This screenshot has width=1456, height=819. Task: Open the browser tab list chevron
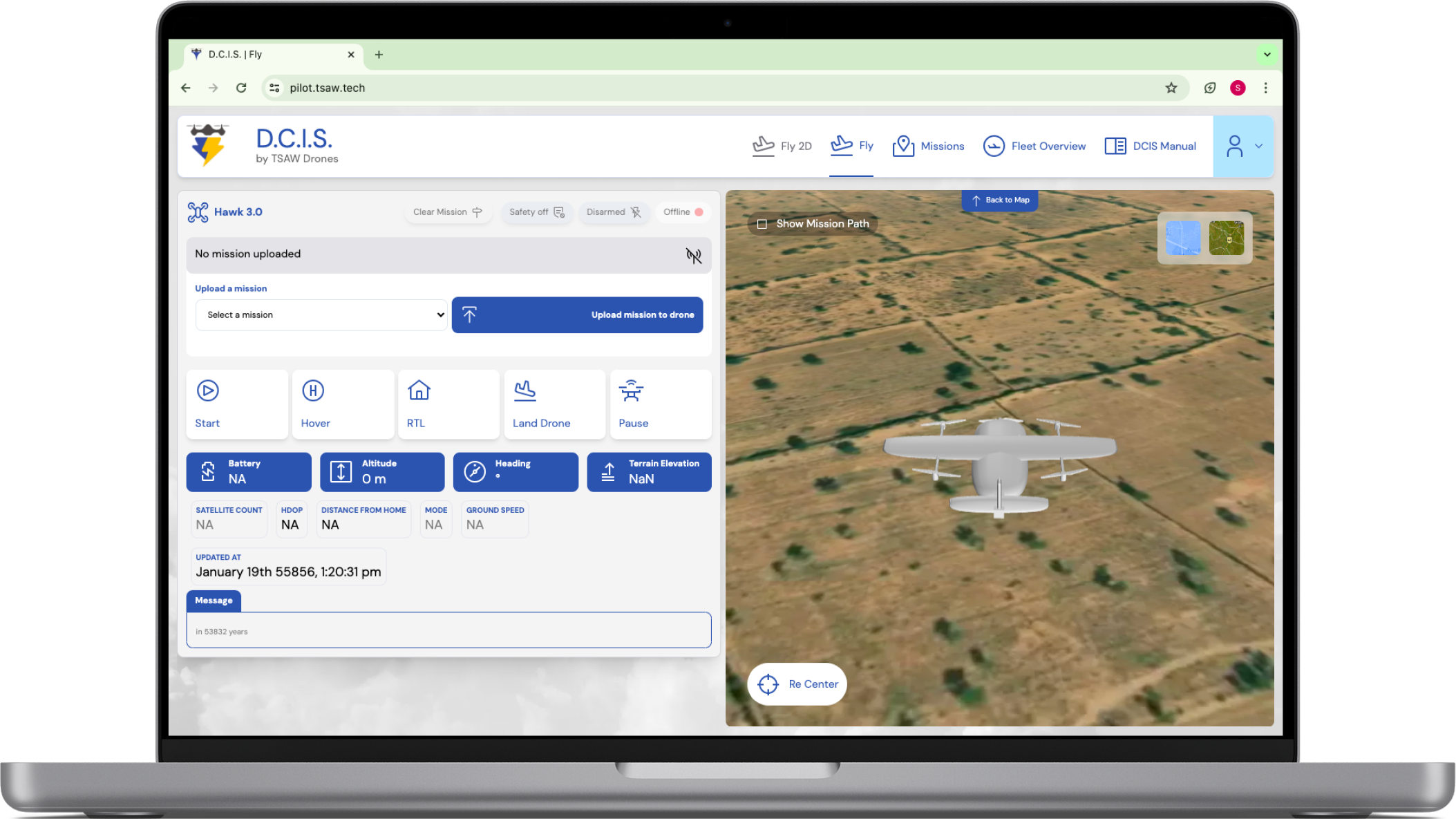pyautogui.click(x=1267, y=55)
